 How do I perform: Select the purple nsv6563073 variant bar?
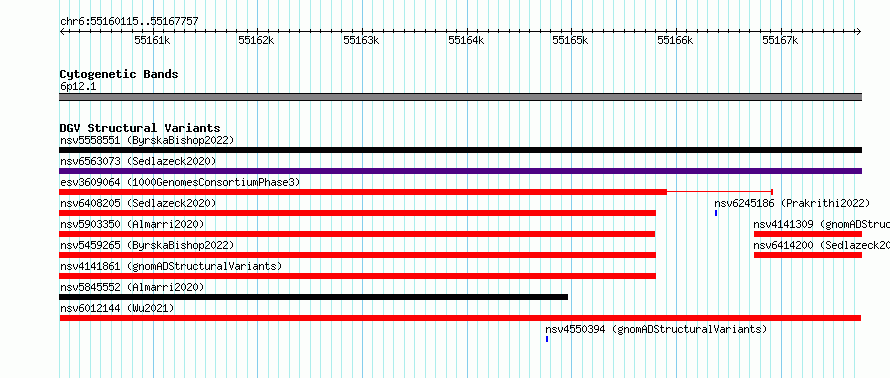coord(460,171)
